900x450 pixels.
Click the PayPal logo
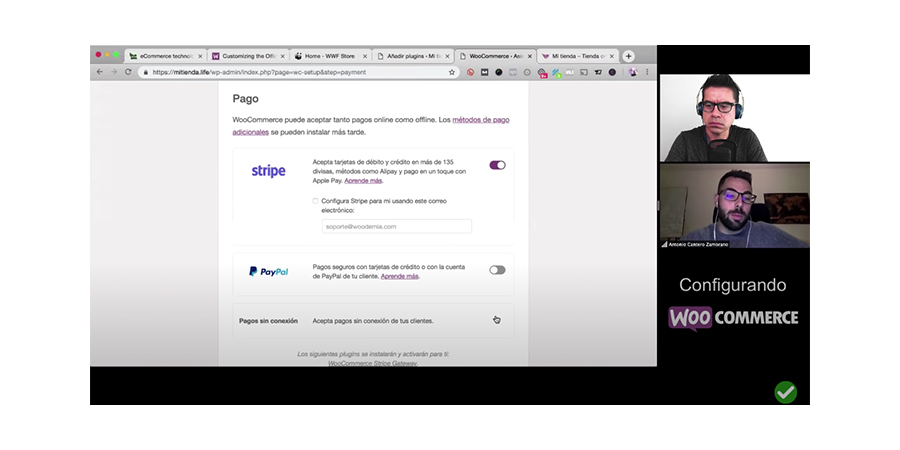pyautogui.click(x=268, y=271)
